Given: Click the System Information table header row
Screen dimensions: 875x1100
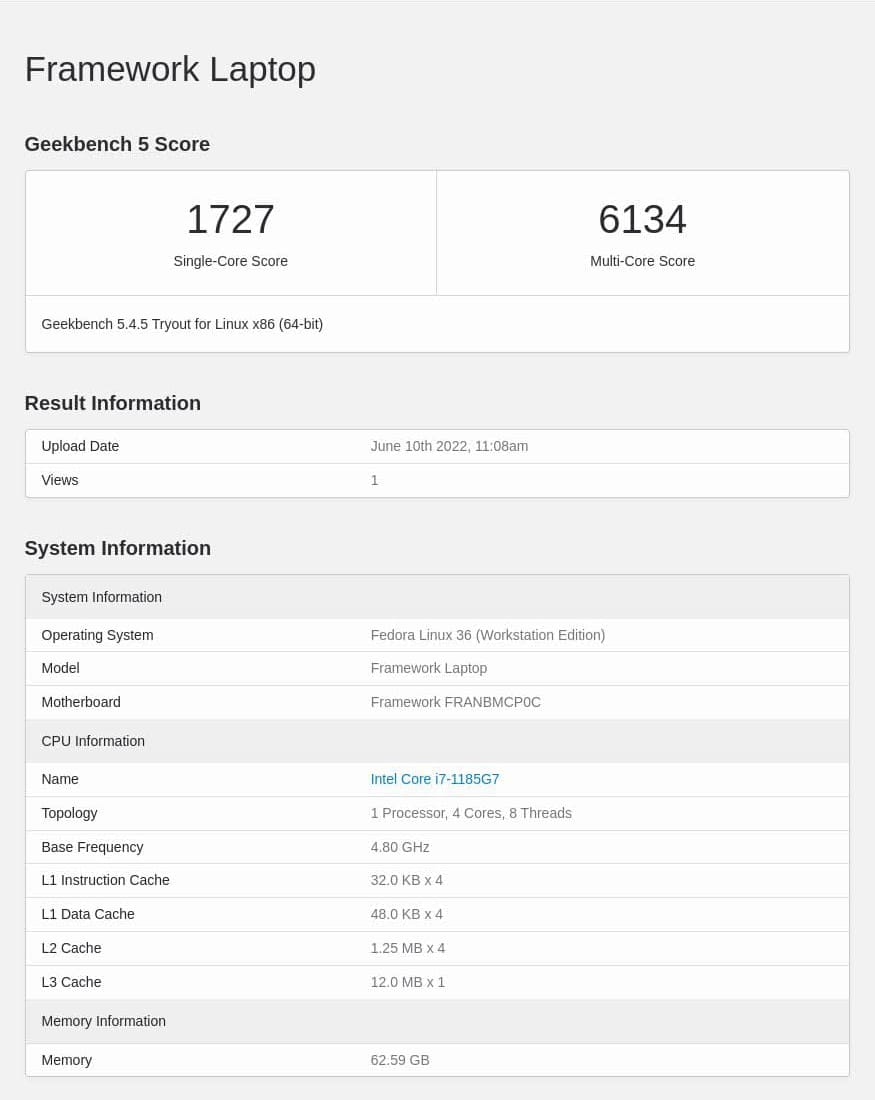Looking at the screenshot, I should point(437,597).
